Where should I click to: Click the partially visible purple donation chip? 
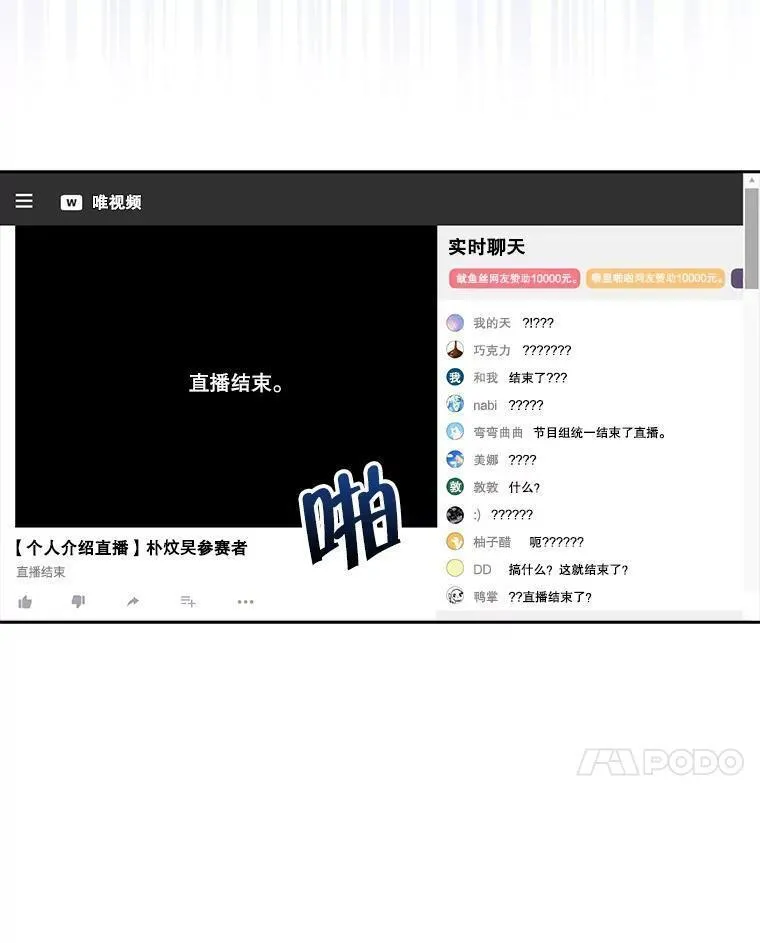737,278
